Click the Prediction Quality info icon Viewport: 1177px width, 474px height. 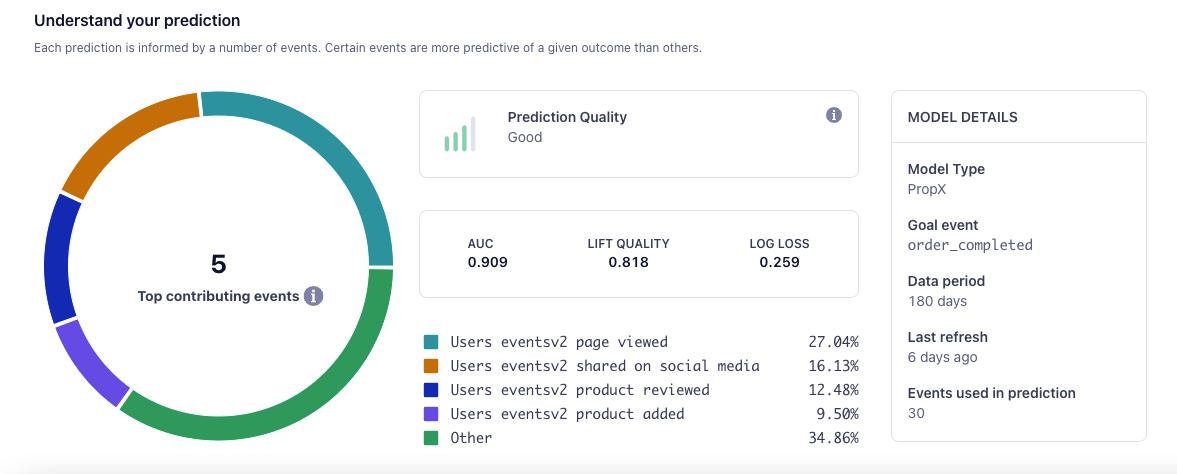(x=834, y=116)
